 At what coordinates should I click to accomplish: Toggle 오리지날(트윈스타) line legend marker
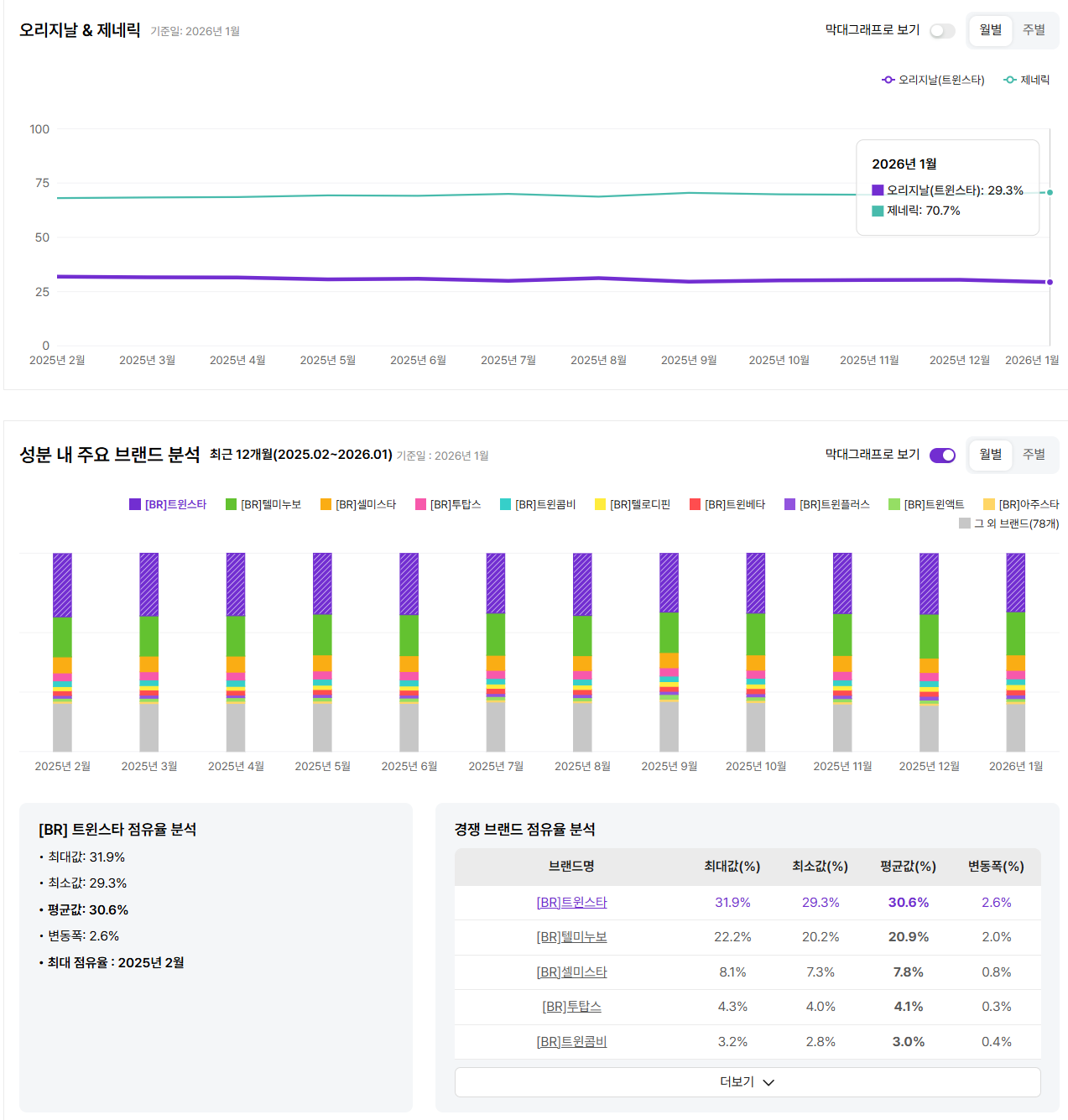(x=888, y=80)
